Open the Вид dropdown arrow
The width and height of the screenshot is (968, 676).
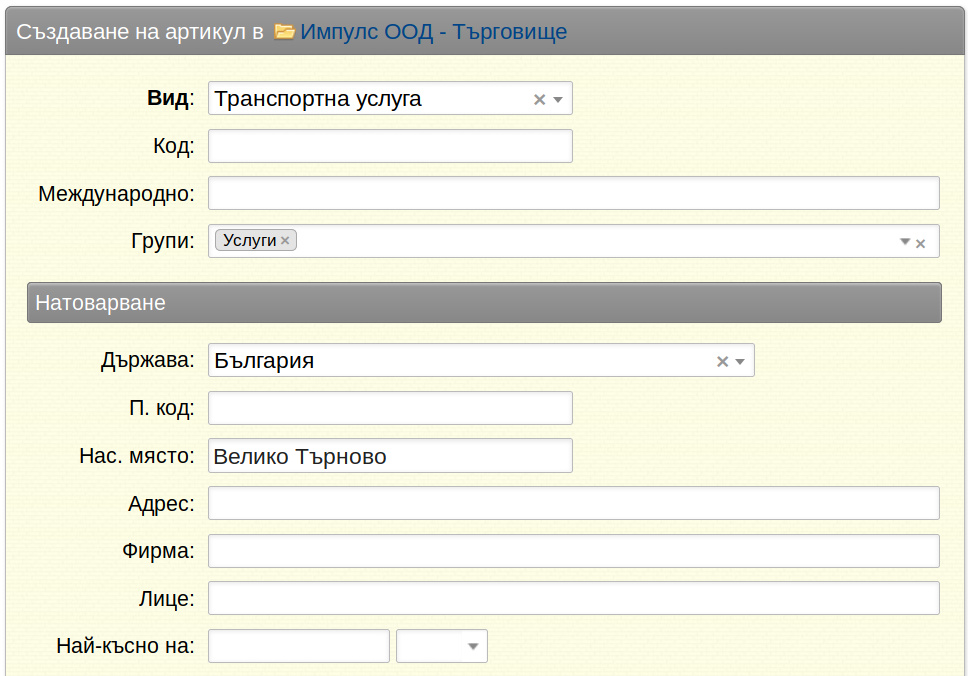point(558,99)
